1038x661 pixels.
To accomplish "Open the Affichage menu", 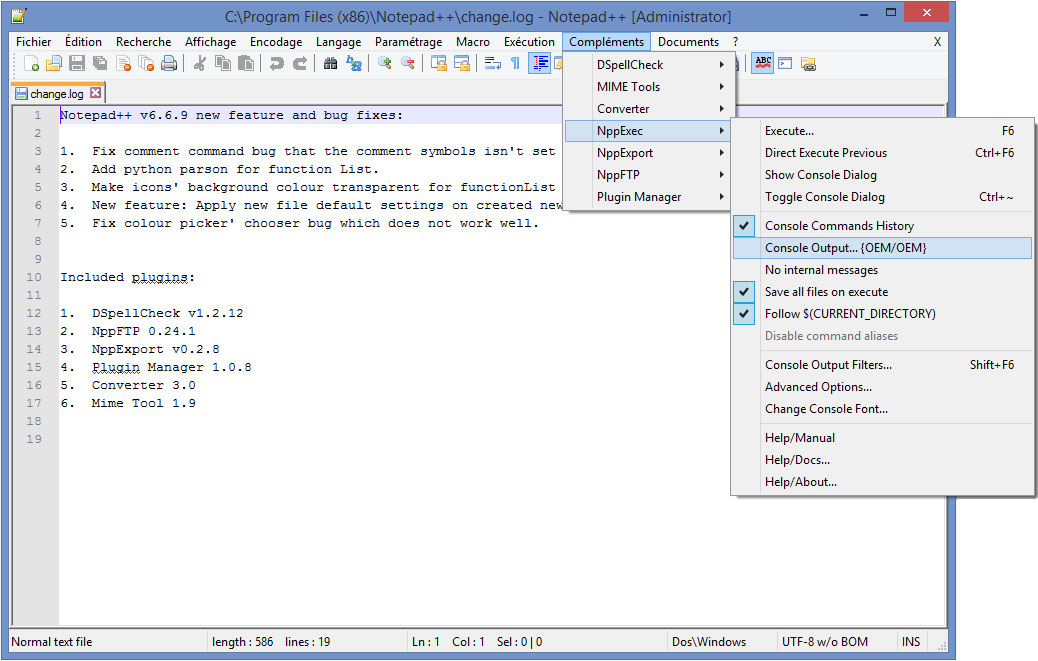I will point(211,42).
